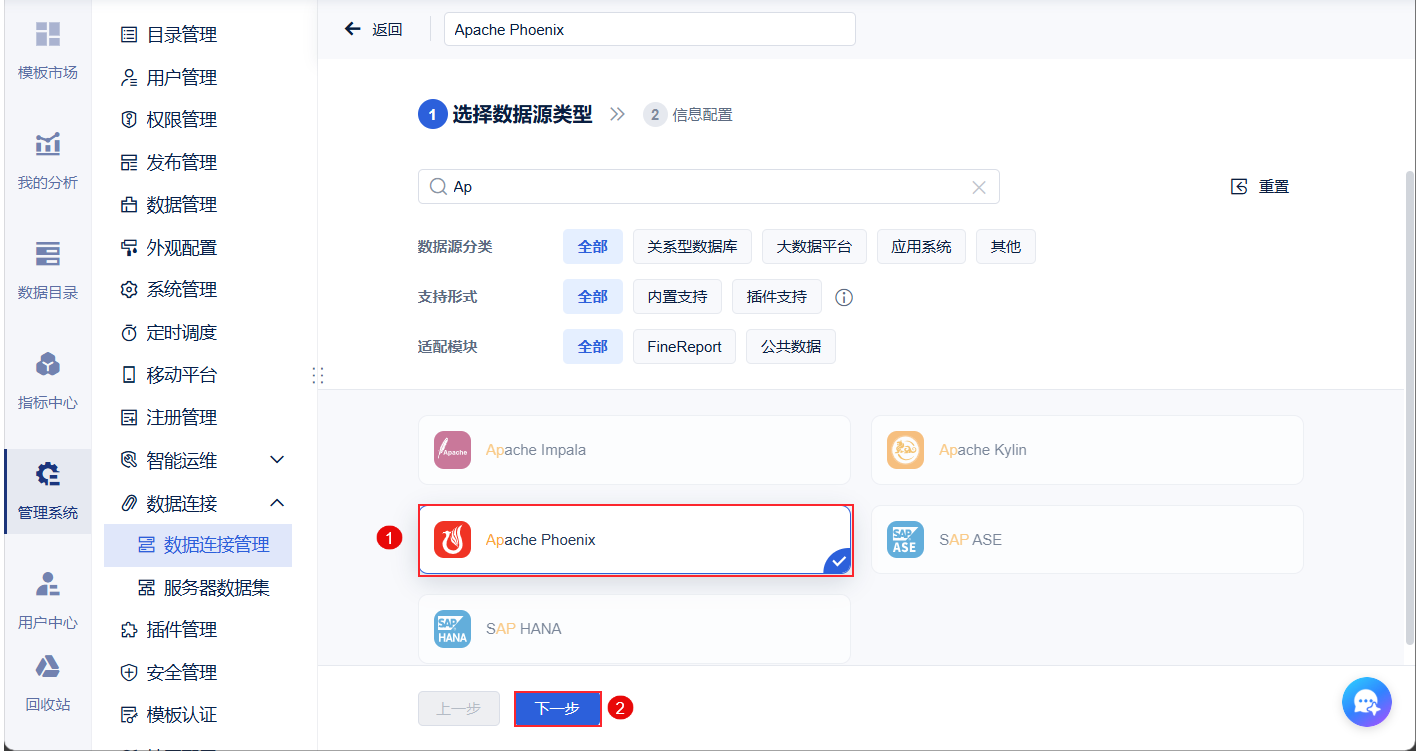Select 插件支持 support form
This screenshot has height=751, width=1416.
(777, 297)
